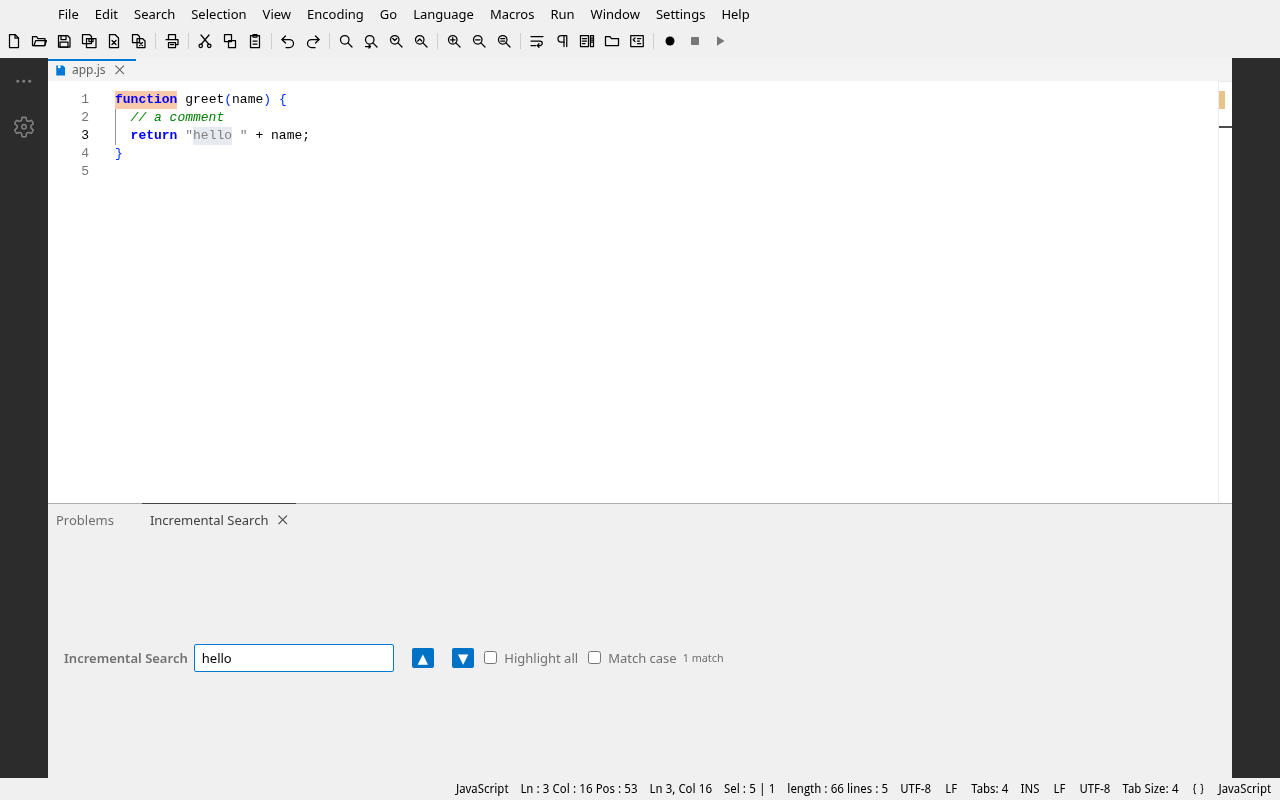Screen dimensions: 1280x800
Task: Jump to next match with the down arrow
Action: [x=463, y=658]
